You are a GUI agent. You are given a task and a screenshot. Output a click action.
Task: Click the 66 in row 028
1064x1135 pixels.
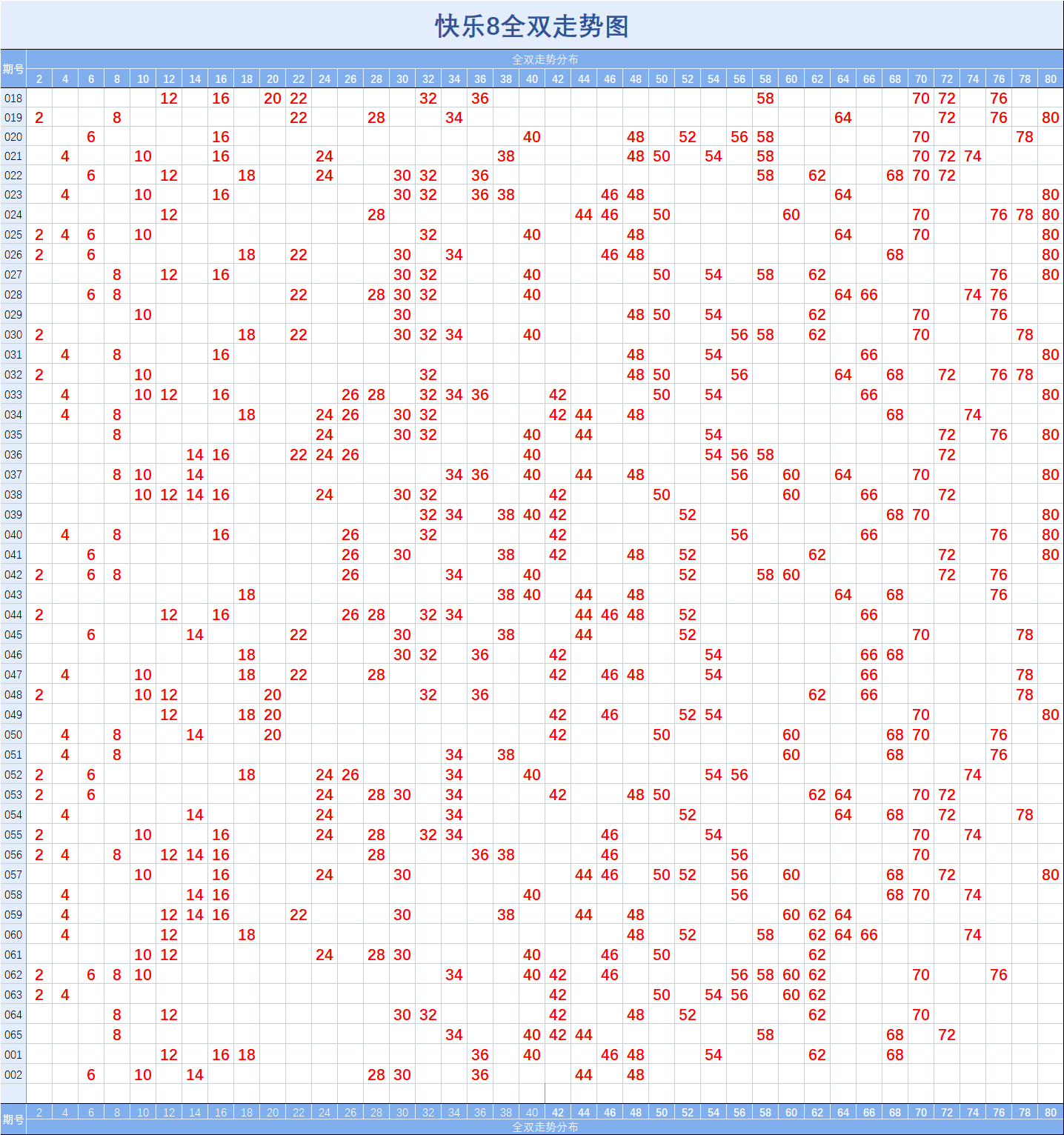(869, 294)
